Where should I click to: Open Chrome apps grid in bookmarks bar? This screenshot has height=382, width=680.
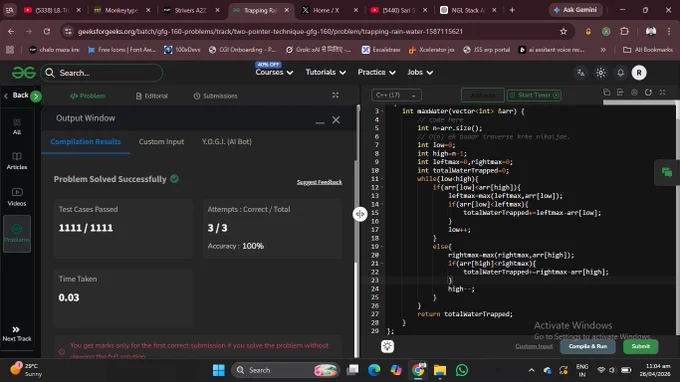coord(10,50)
